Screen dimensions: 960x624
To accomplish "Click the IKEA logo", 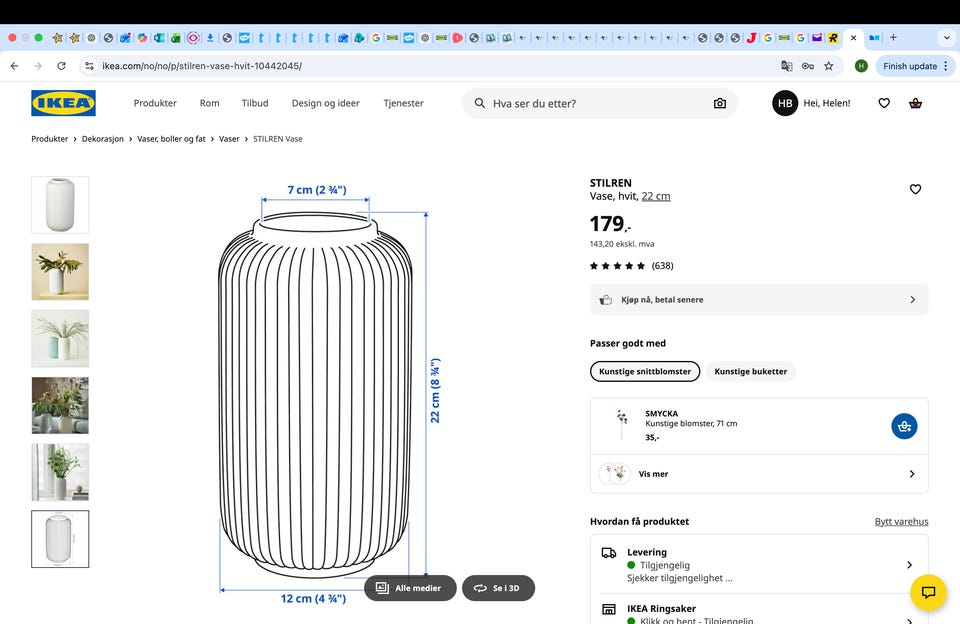I will tap(63, 103).
